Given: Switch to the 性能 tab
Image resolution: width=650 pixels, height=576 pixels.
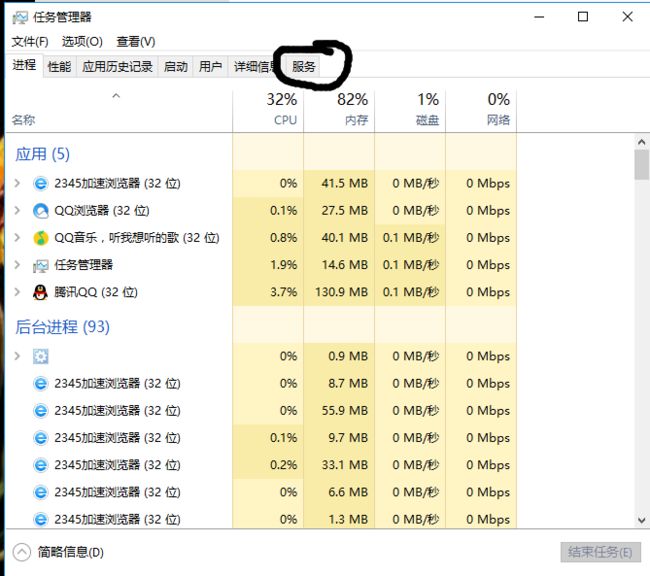Looking at the screenshot, I should point(59,66).
